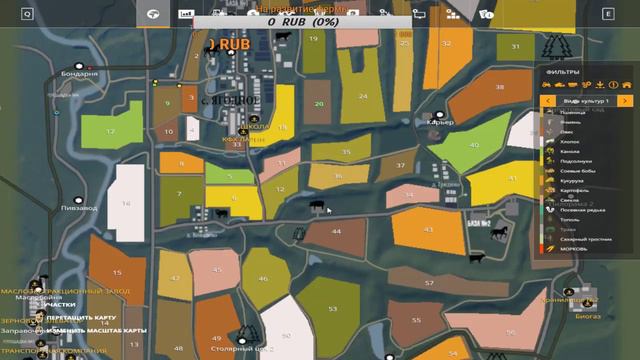Select the Бондарня map marker
This screenshot has height=360, width=640.
click(x=79, y=66)
